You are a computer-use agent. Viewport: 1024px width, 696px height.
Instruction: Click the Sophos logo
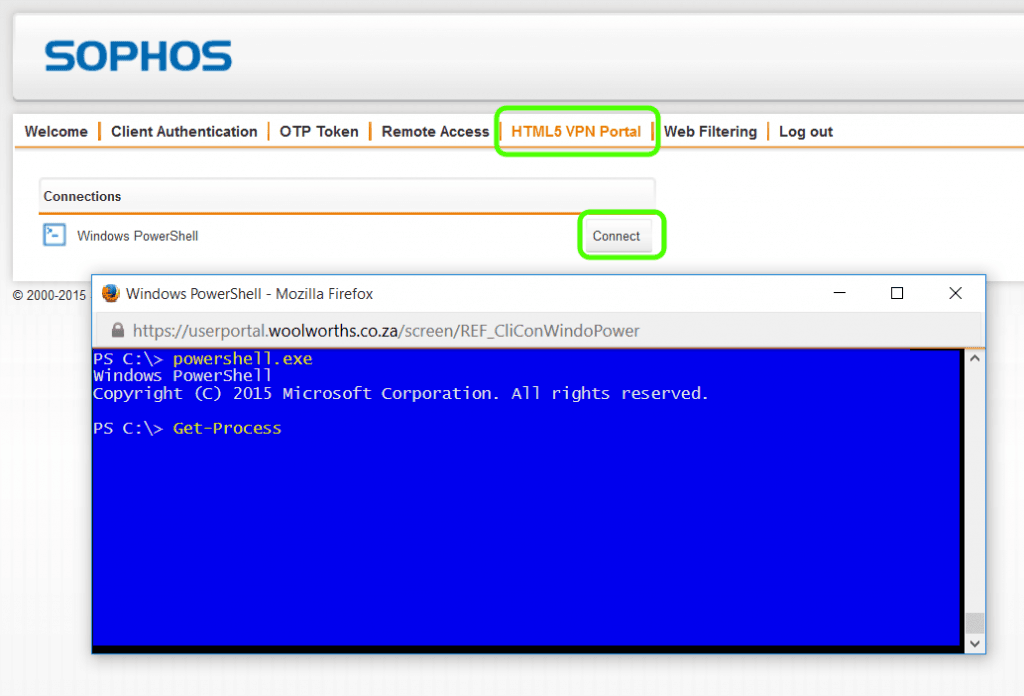point(138,56)
